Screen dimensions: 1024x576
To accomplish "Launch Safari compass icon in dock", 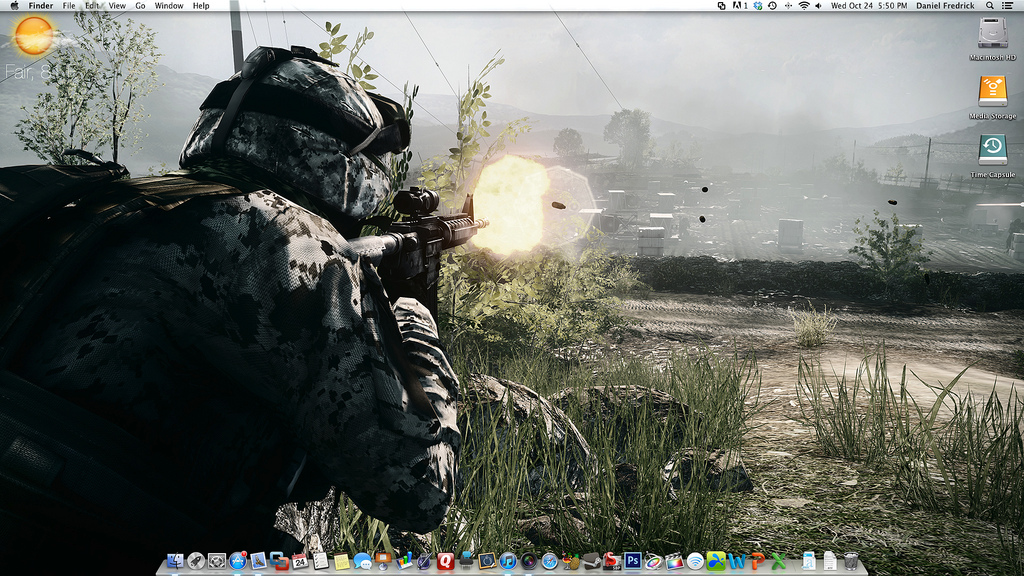I will pos(550,561).
